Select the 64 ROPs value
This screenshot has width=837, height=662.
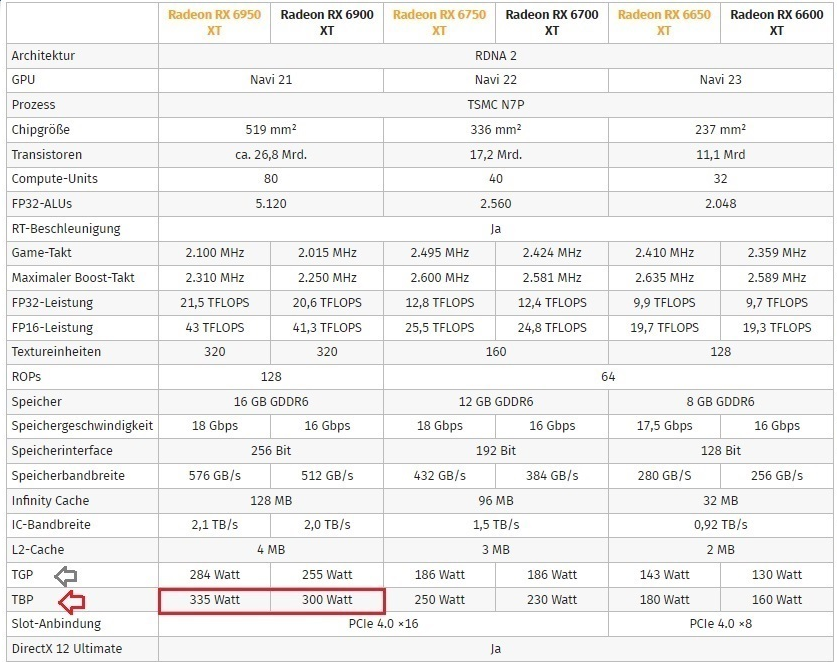click(x=608, y=377)
